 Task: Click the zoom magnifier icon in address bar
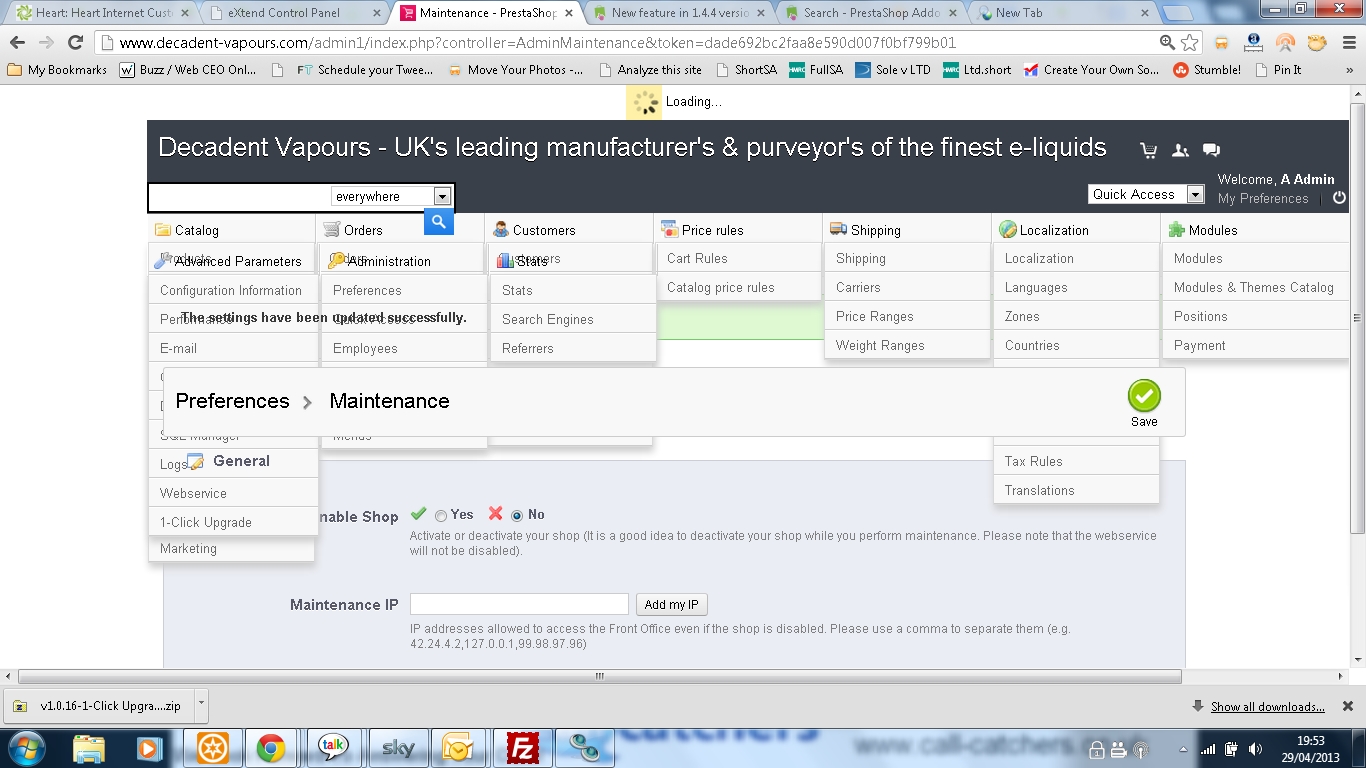pos(1167,43)
